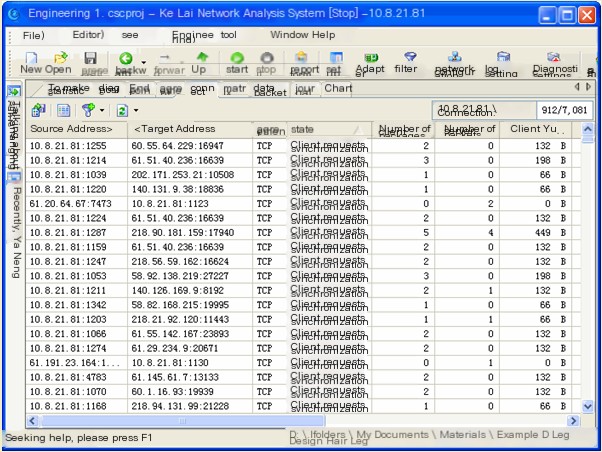Open the Recently sidebar panel
602x452 pixels.
click(16, 232)
